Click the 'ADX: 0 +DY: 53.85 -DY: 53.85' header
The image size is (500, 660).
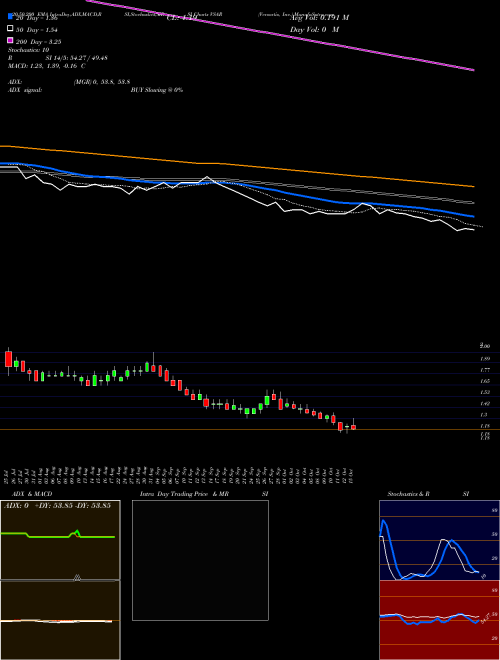(x=57, y=506)
